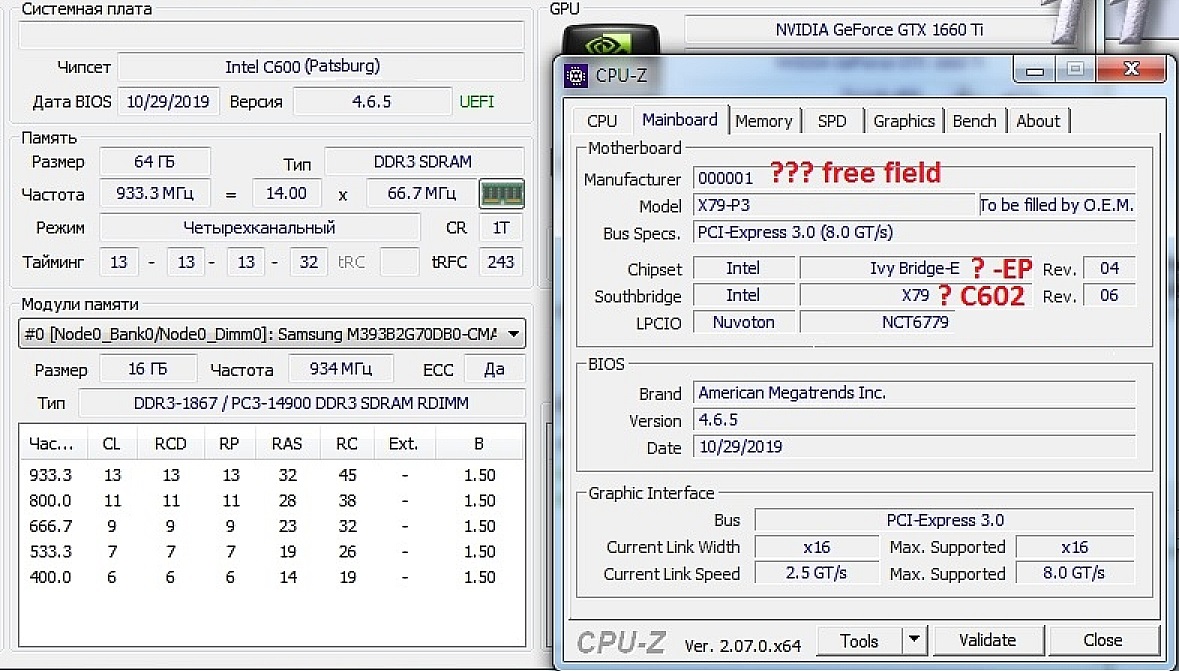The width and height of the screenshot is (1179, 671).
Task: Click Max. Supported link speed 8.0 GT/s
Action: (1074, 574)
